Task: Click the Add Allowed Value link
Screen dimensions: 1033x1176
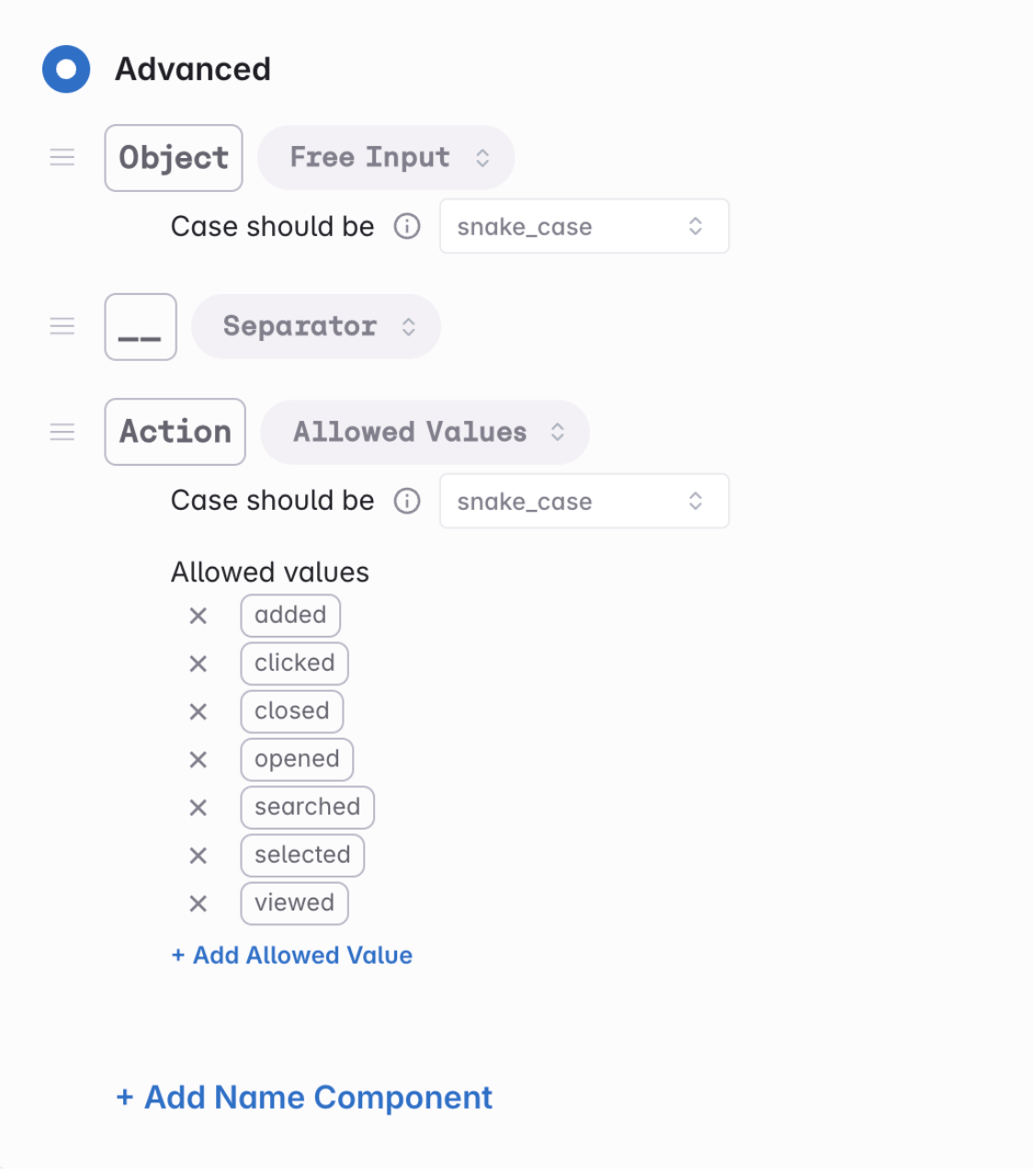Action: pos(292,955)
